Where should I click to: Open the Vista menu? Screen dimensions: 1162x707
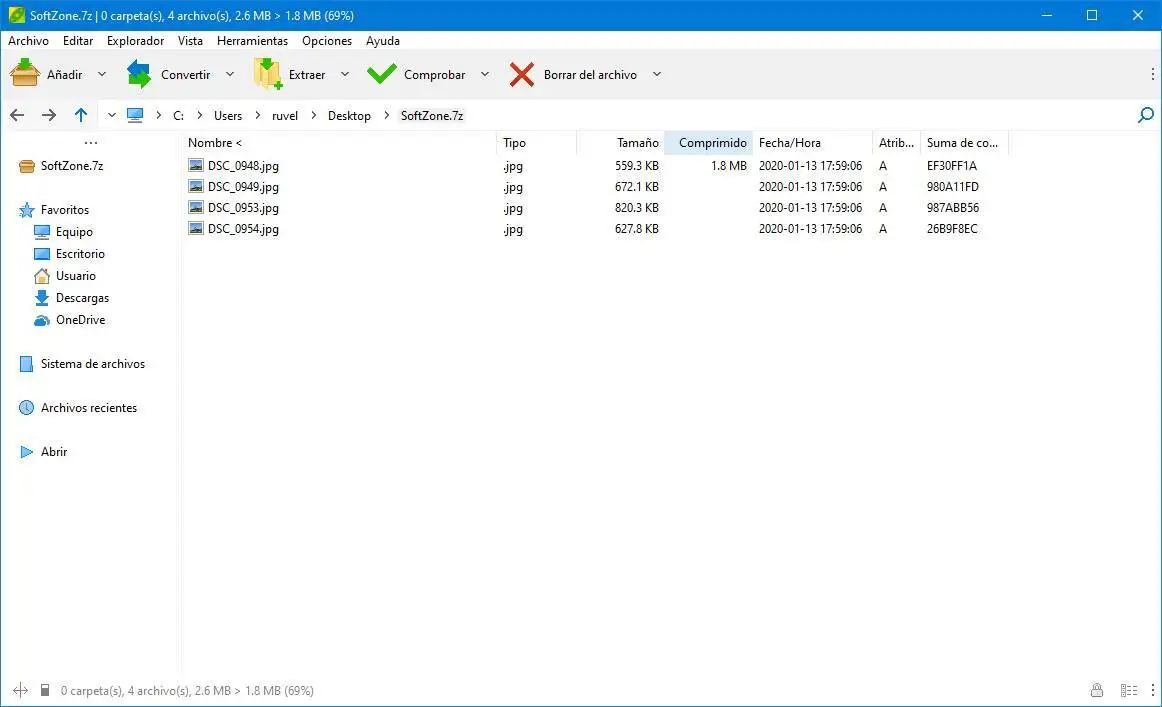click(x=190, y=41)
